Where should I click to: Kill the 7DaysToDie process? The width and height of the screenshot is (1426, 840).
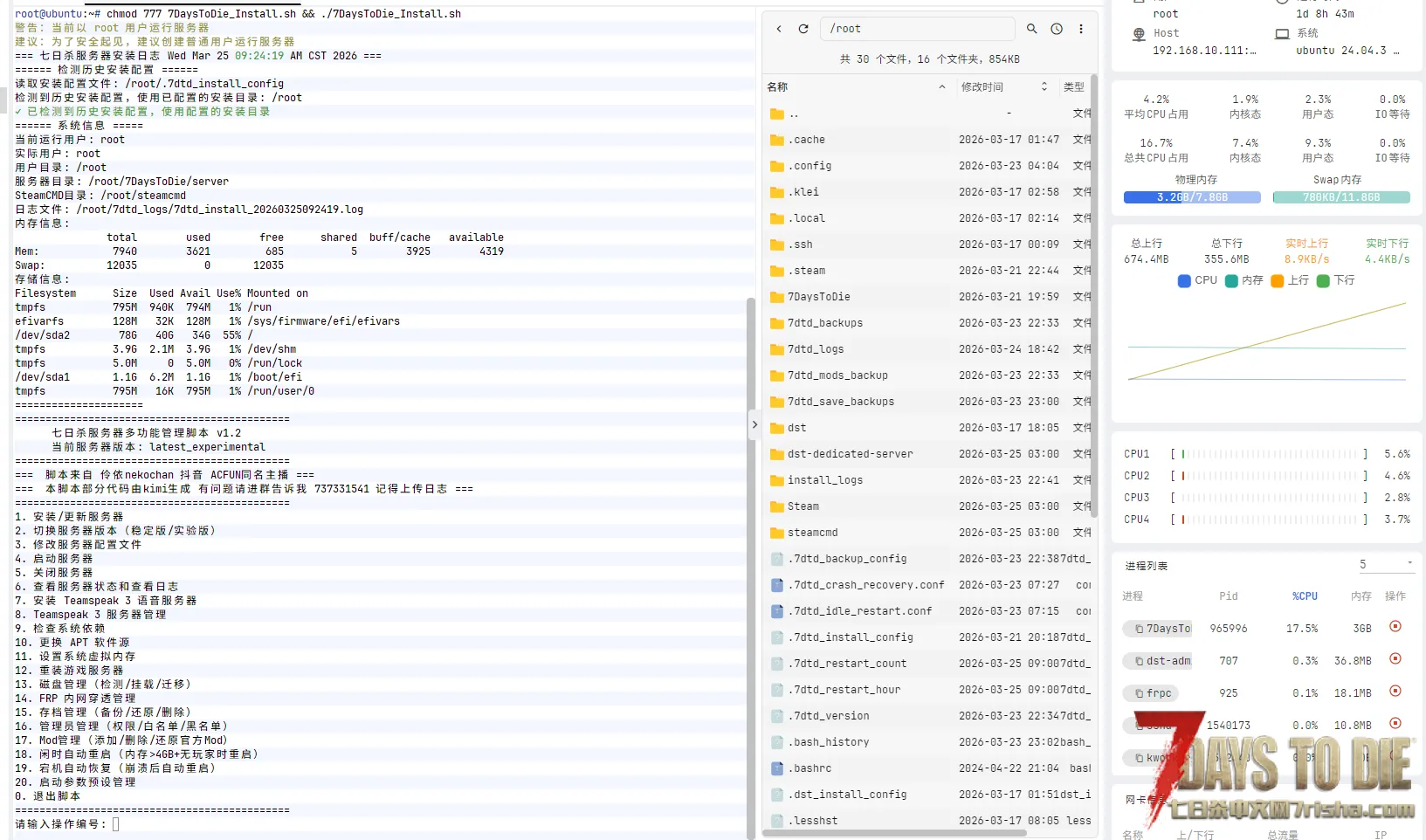point(1395,627)
